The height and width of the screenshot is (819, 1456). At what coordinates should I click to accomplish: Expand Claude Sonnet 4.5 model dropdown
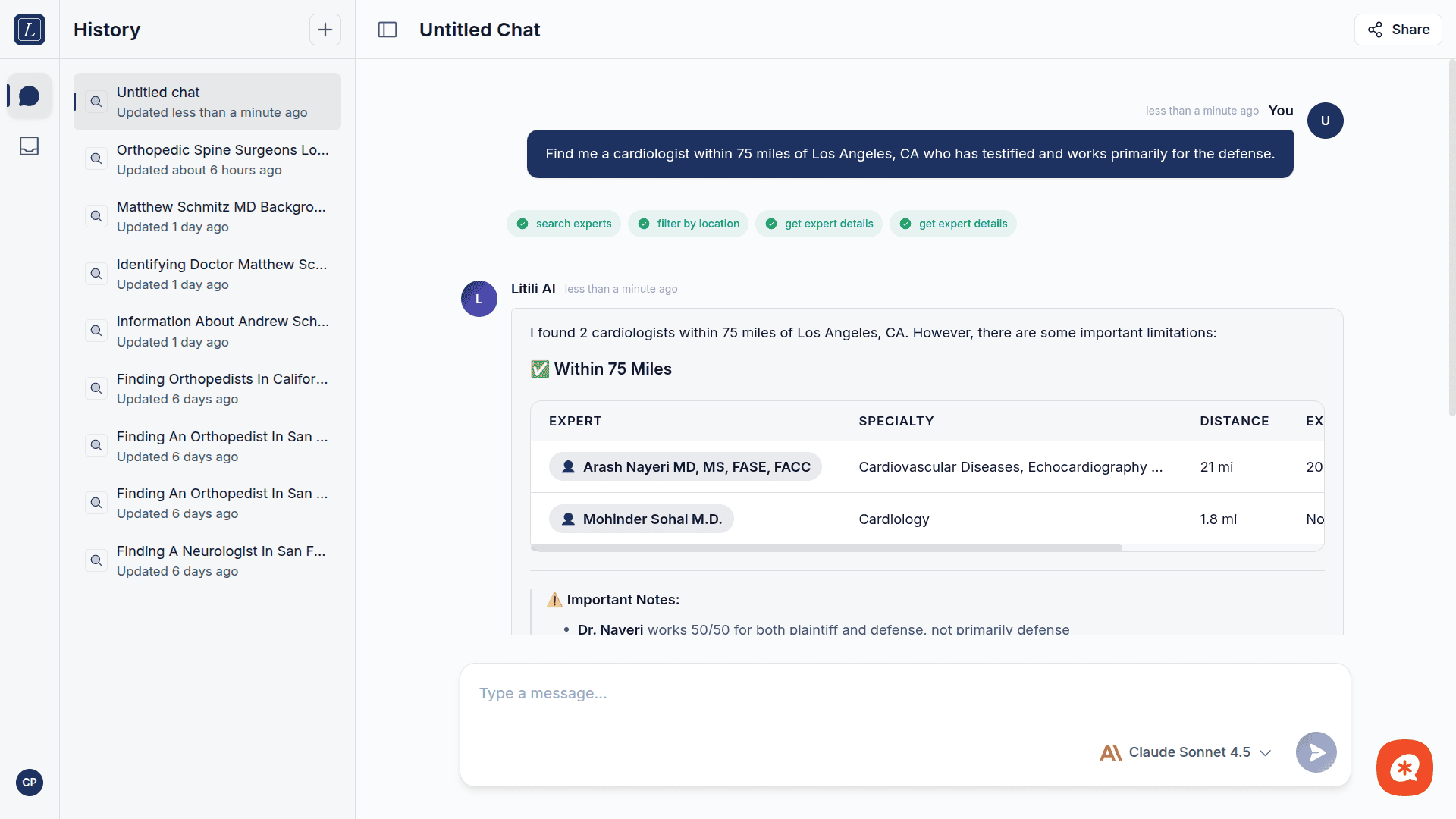pos(1185,752)
